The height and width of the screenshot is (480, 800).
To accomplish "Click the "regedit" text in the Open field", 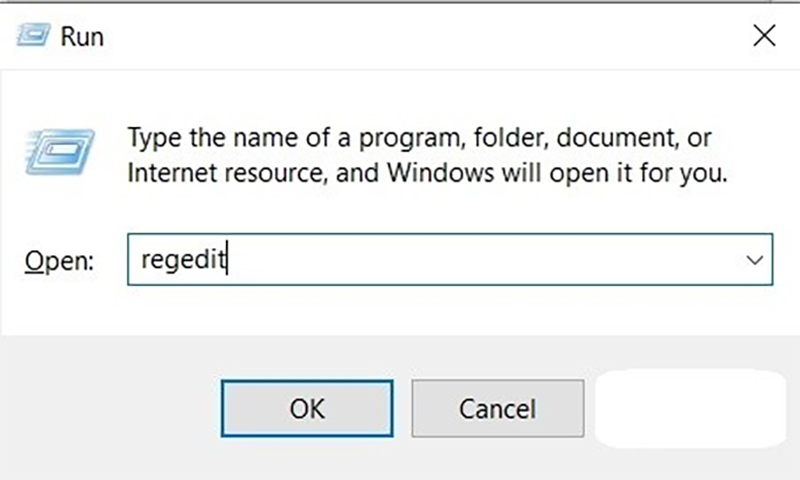I will pos(183,260).
